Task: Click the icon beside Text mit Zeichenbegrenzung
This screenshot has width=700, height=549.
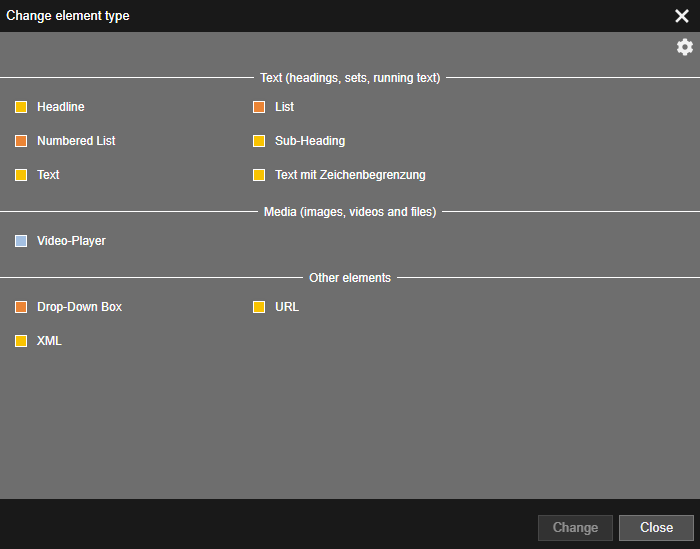Action: (259, 175)
